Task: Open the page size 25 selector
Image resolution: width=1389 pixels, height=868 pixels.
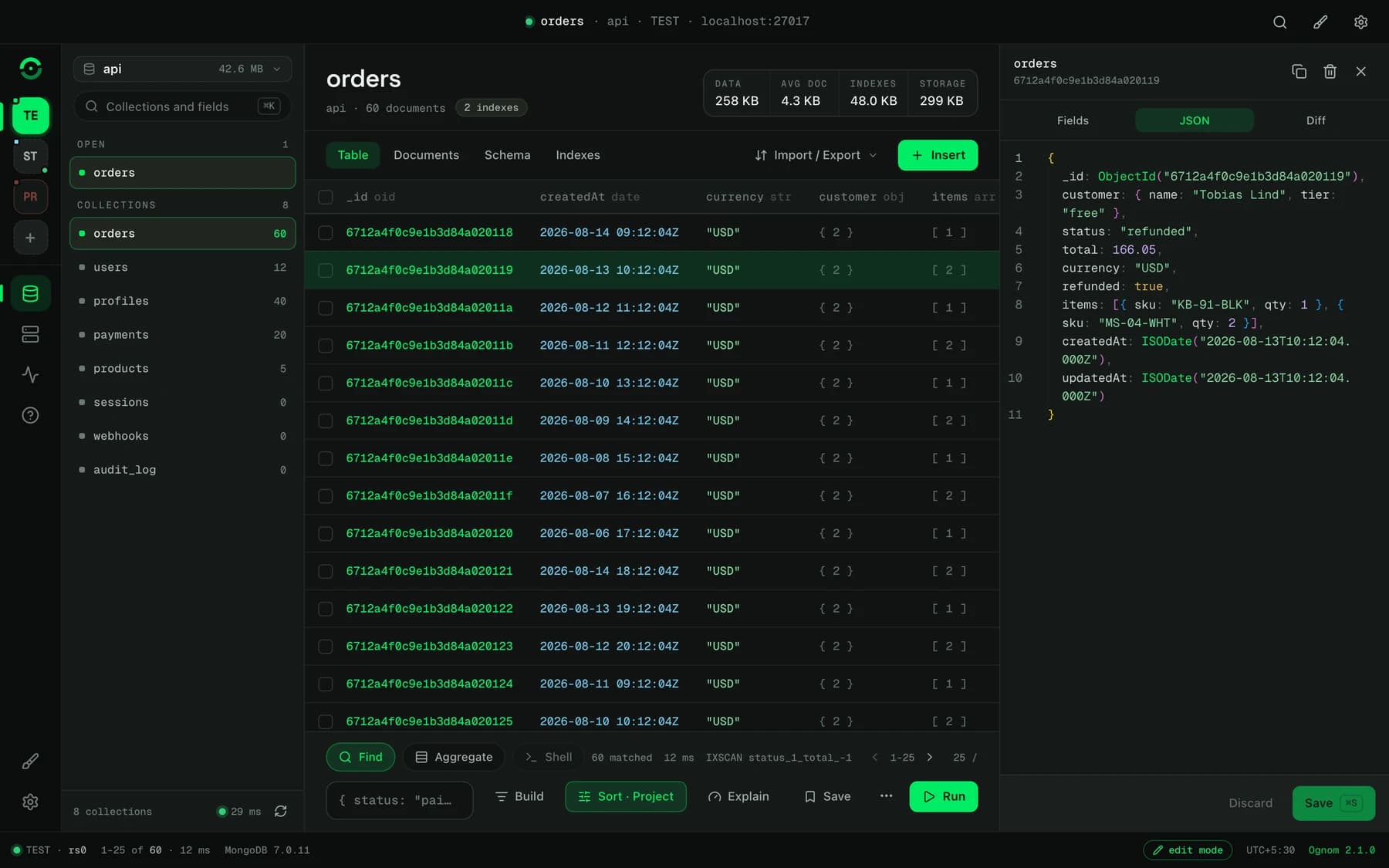Action: click(x=965, y=758)
